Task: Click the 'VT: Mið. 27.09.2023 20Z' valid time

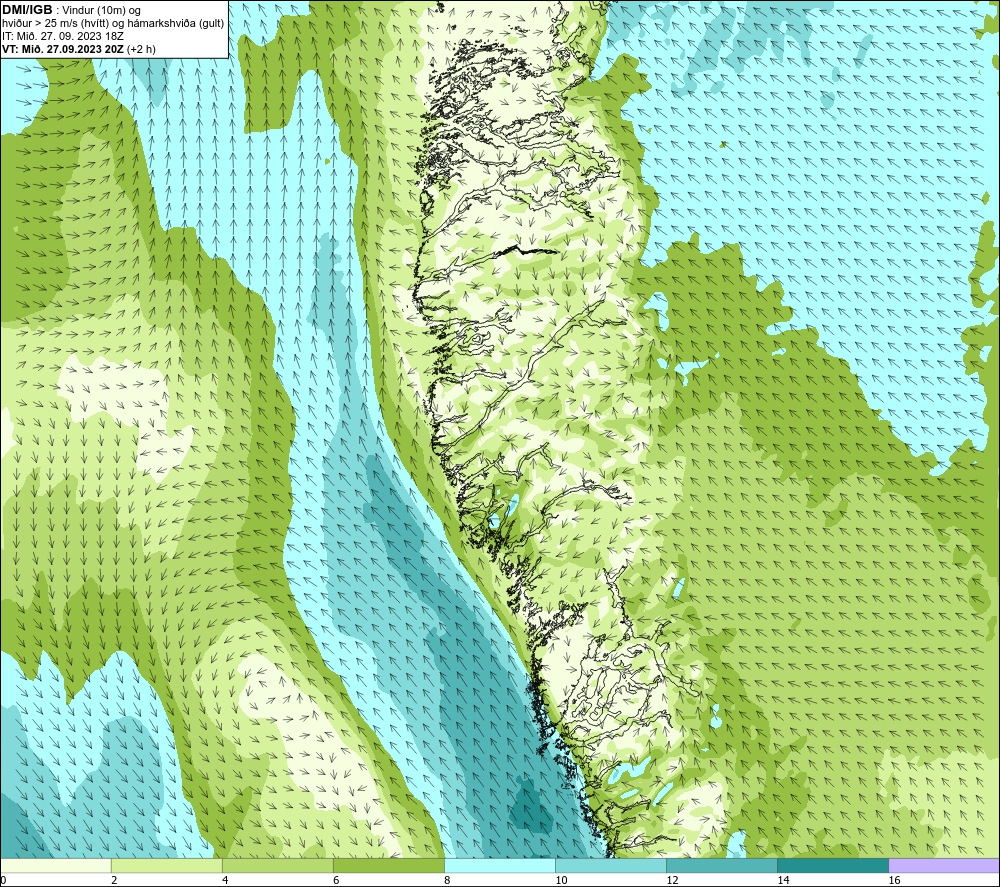Action: click(x=63, y=49)
